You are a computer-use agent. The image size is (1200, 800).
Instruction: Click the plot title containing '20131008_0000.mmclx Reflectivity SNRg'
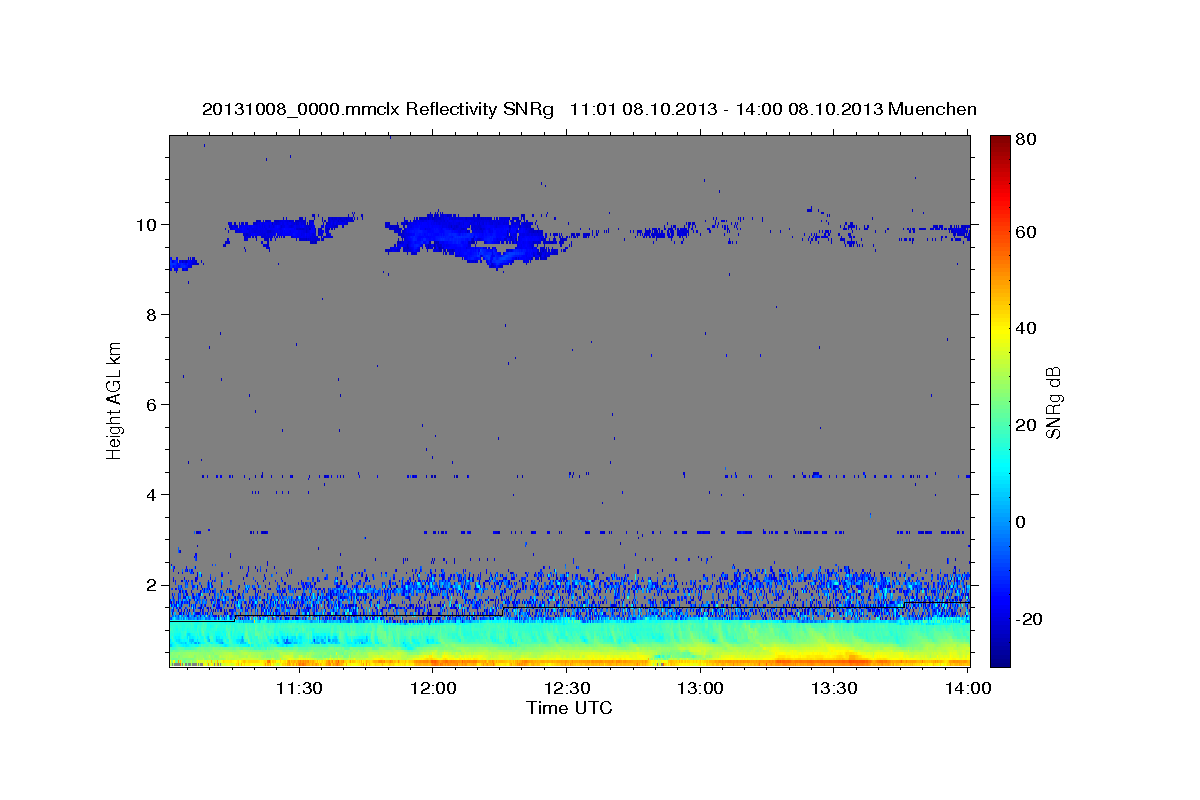[589, 109]
